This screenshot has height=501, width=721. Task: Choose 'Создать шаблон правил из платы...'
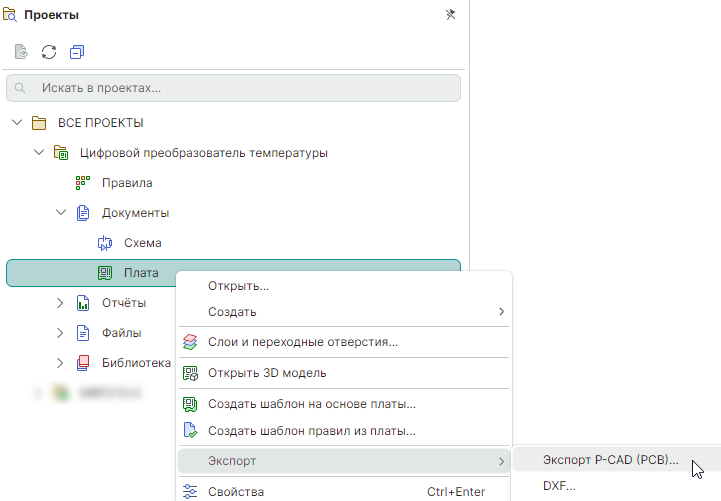(x=344, y=431)
